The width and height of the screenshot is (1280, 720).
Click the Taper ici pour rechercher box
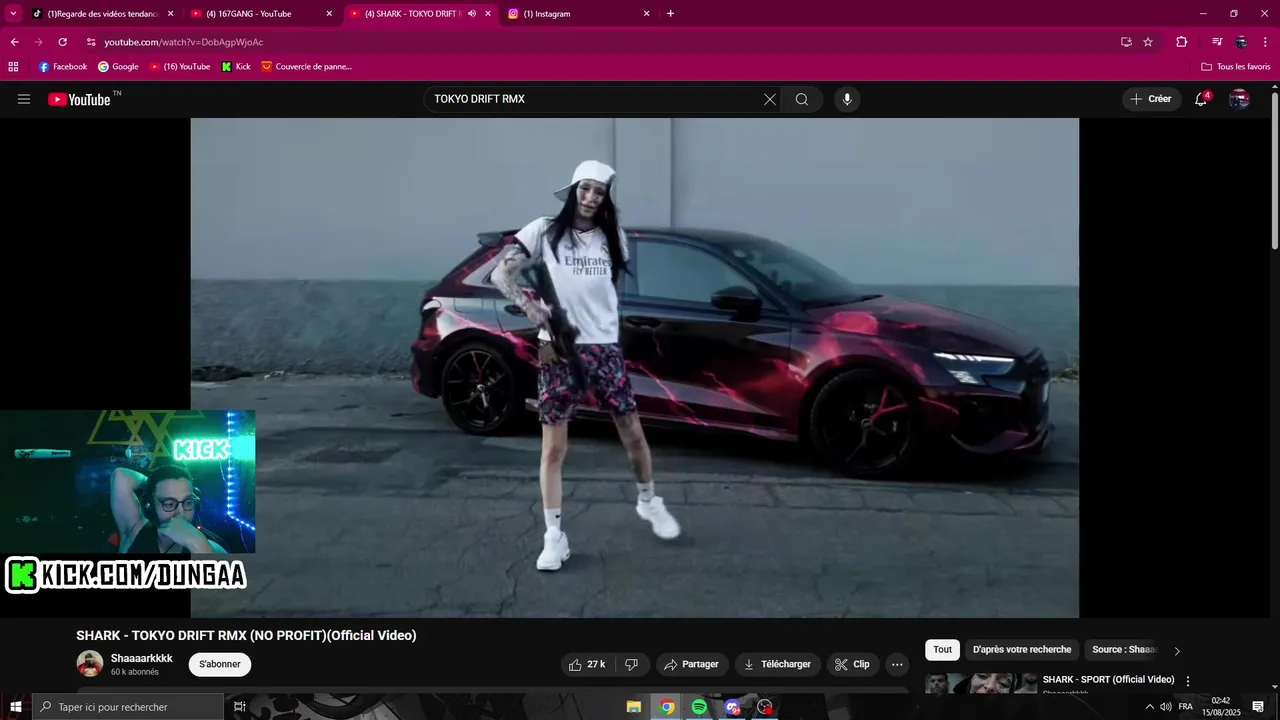[128, 707]
